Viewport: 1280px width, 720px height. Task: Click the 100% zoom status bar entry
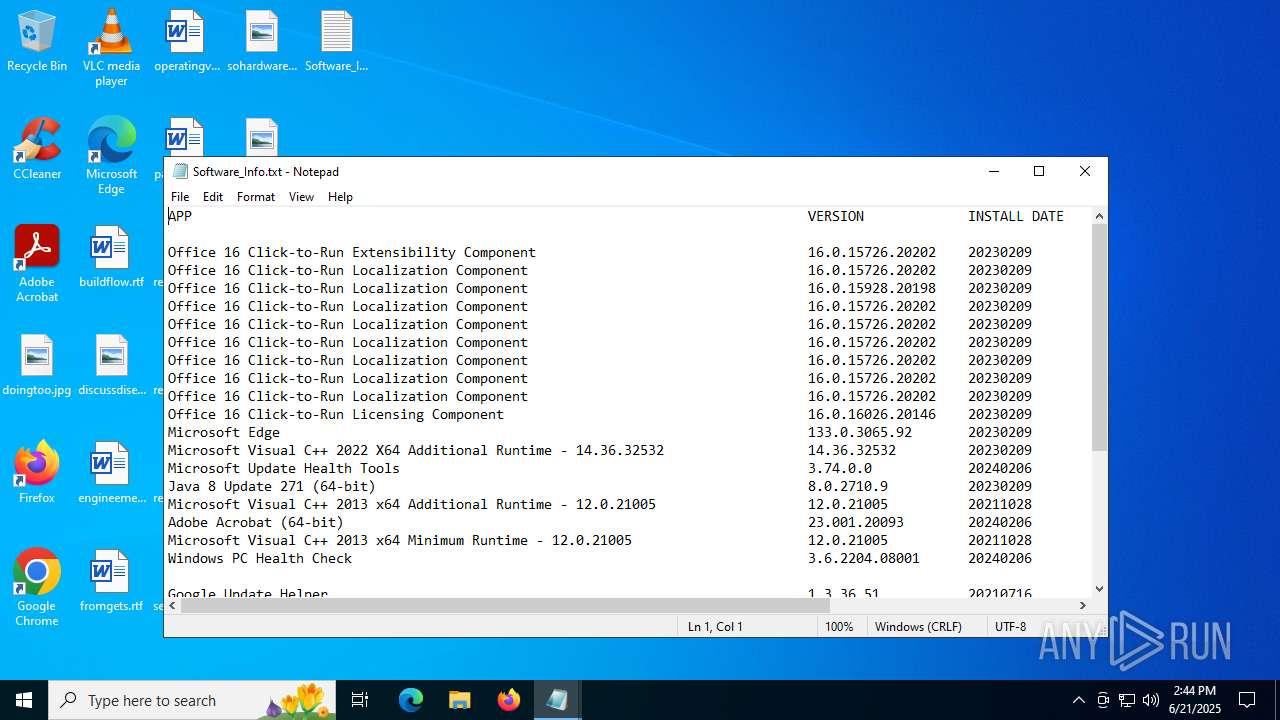839,627
